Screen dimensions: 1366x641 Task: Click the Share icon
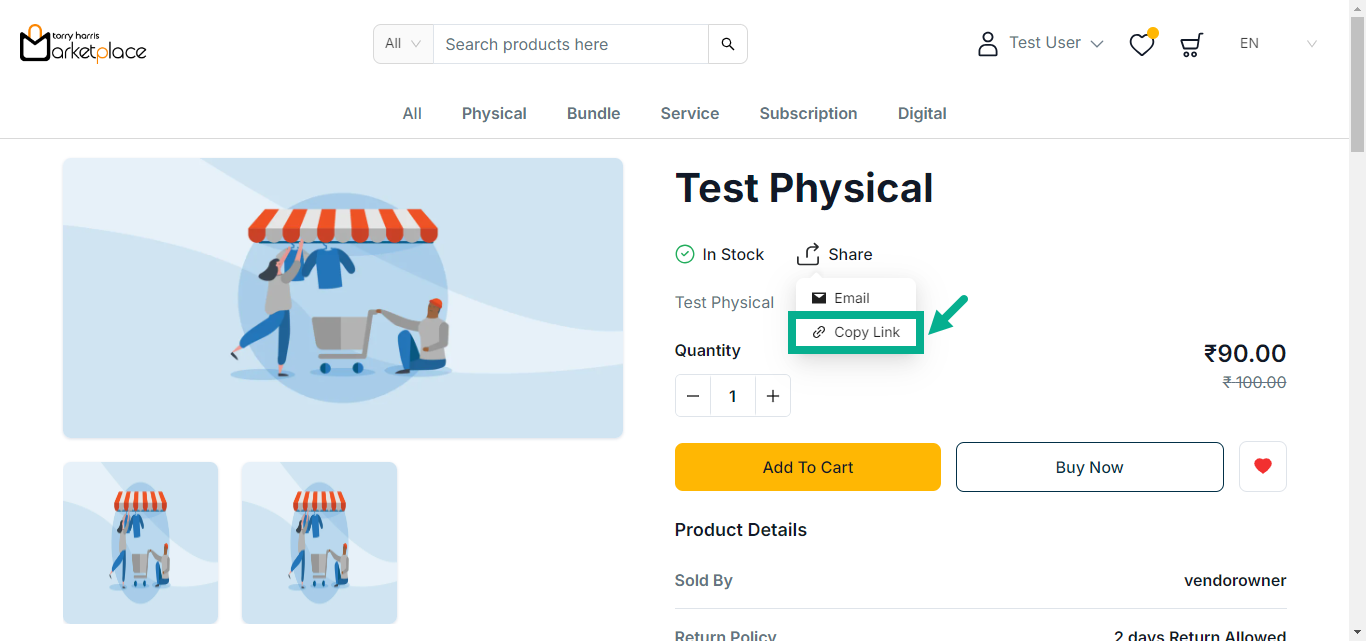click(808, 254)
